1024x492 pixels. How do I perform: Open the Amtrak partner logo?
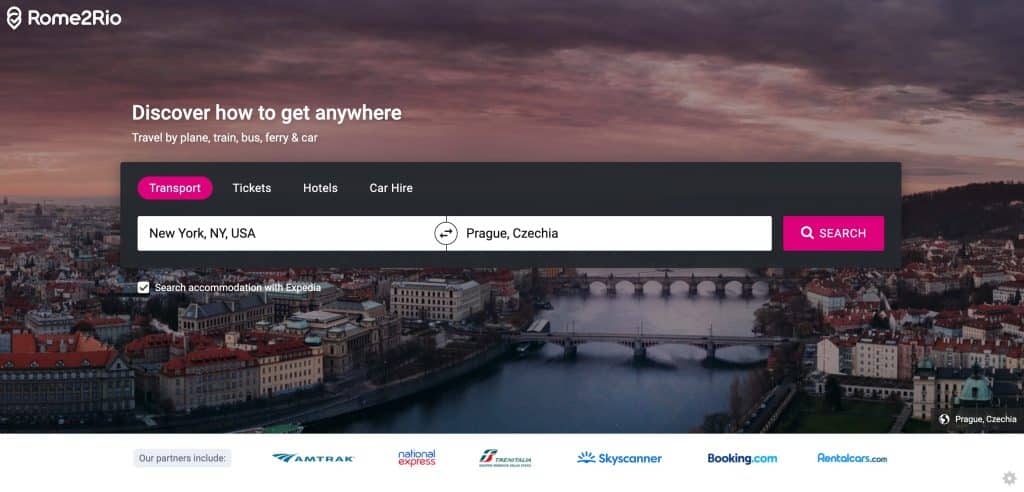click(x=313, y=458)
